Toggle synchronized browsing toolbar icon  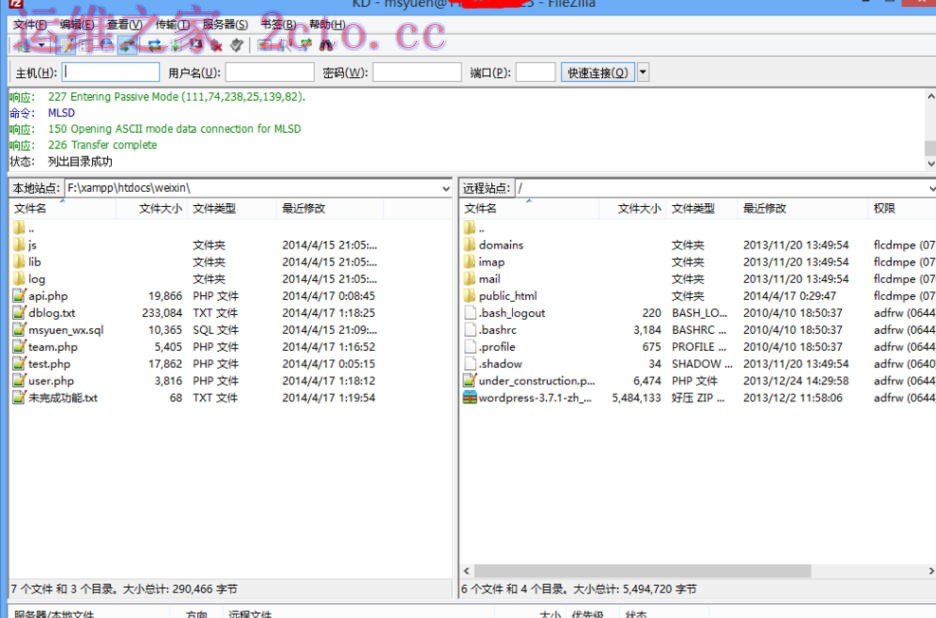(x=306, y=45)
